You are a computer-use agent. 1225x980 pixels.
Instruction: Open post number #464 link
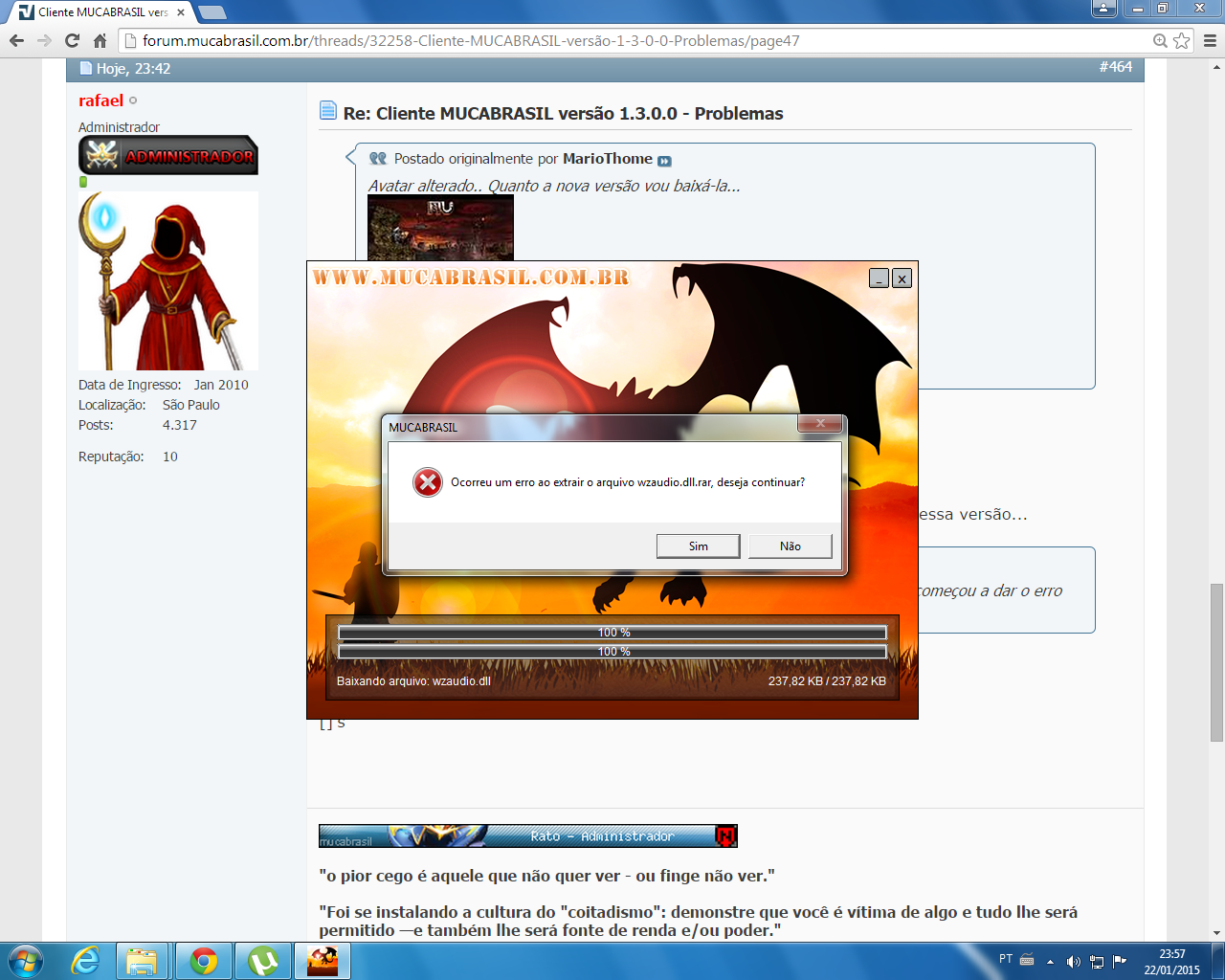1115,67
